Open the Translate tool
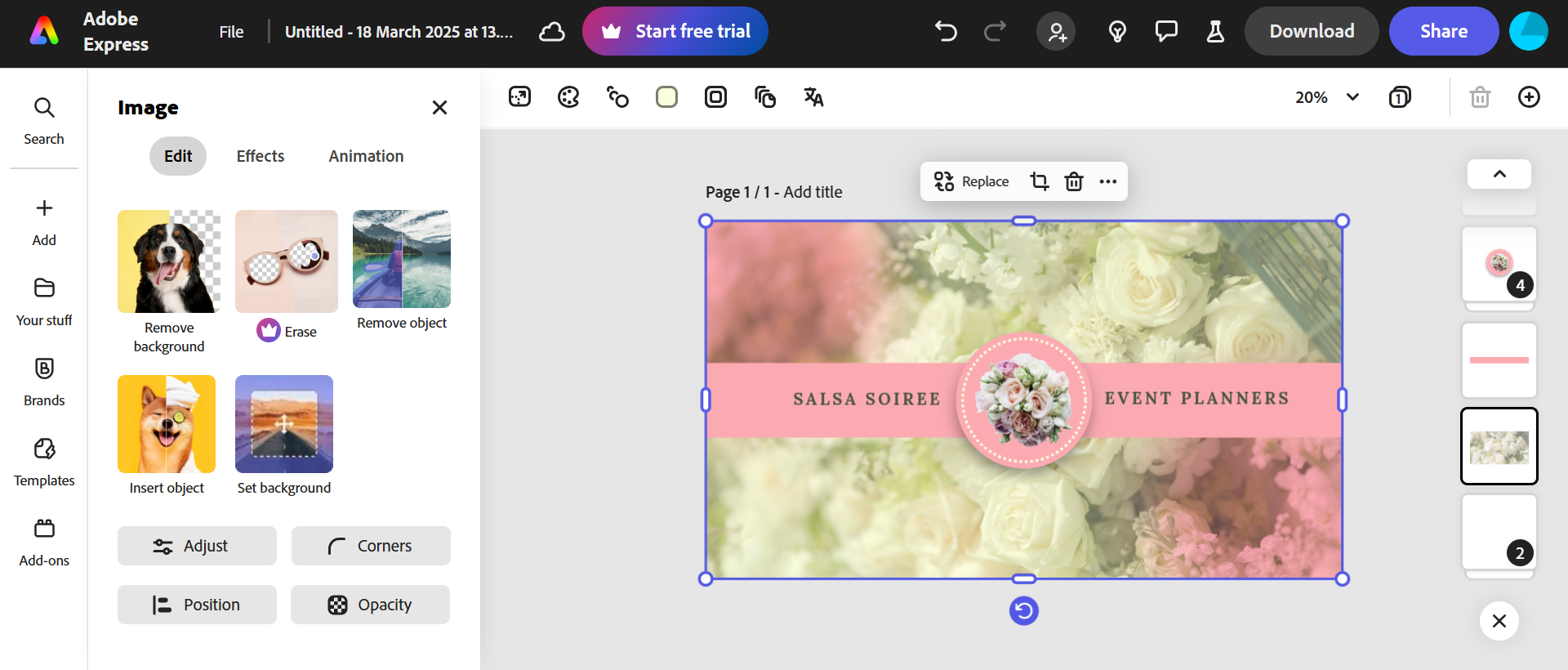The height and width of the screenshot is (670, 1568). point(813,97)
